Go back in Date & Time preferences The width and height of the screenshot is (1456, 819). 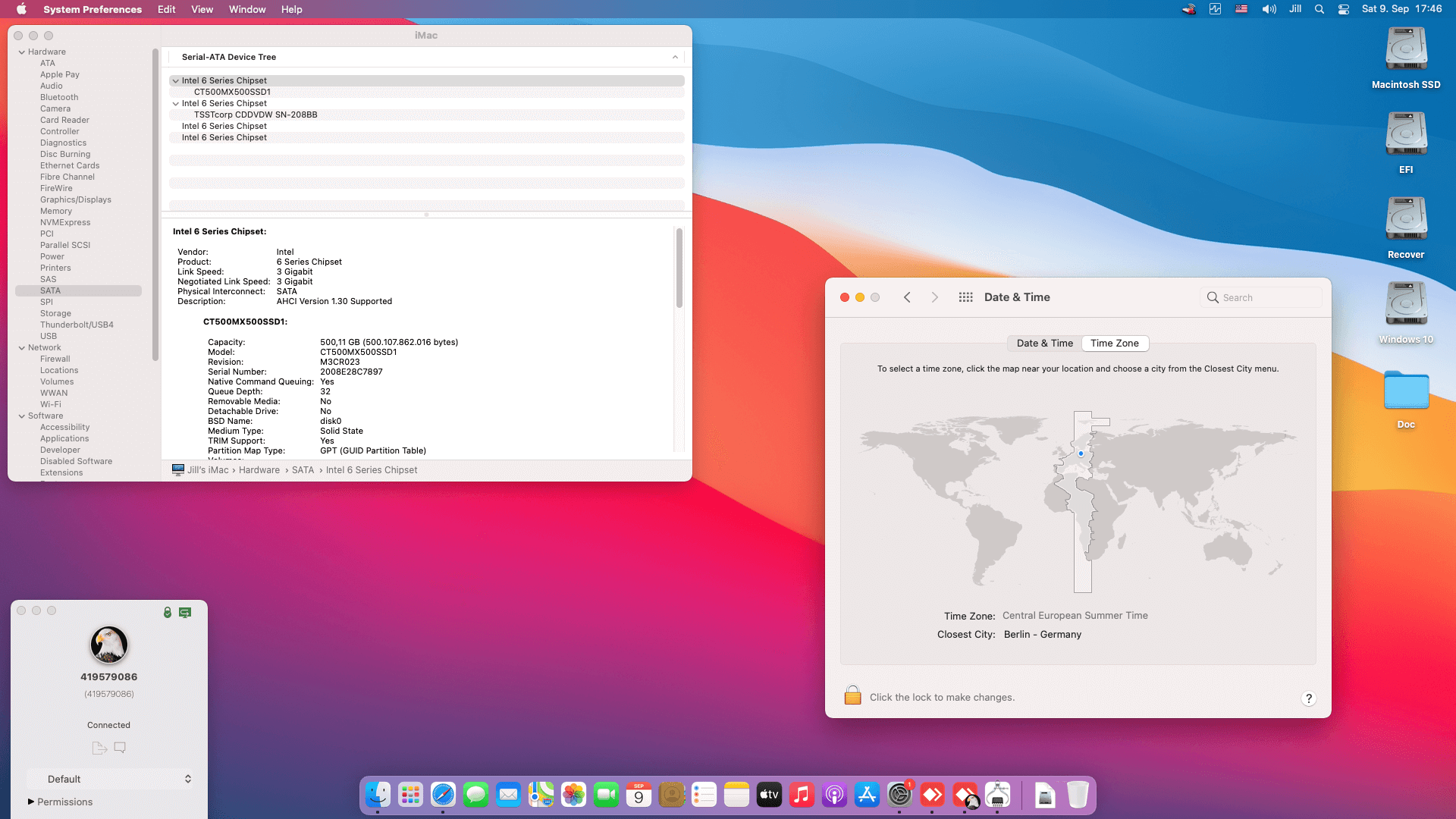pos(907,297)
